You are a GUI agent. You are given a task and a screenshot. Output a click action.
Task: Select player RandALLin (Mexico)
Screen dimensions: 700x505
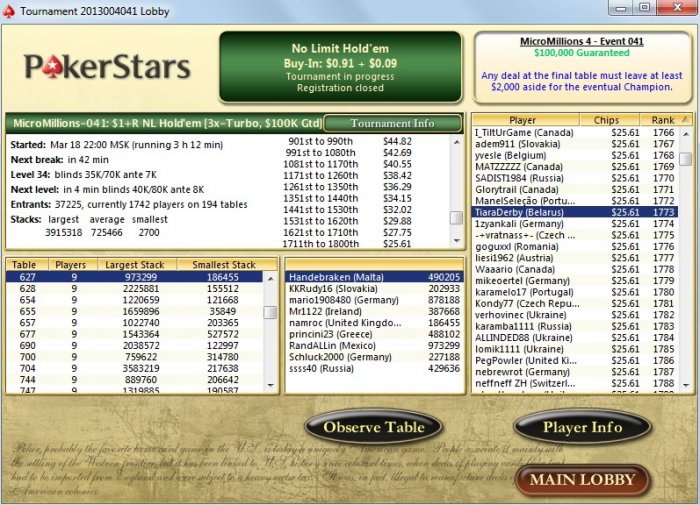374,345
